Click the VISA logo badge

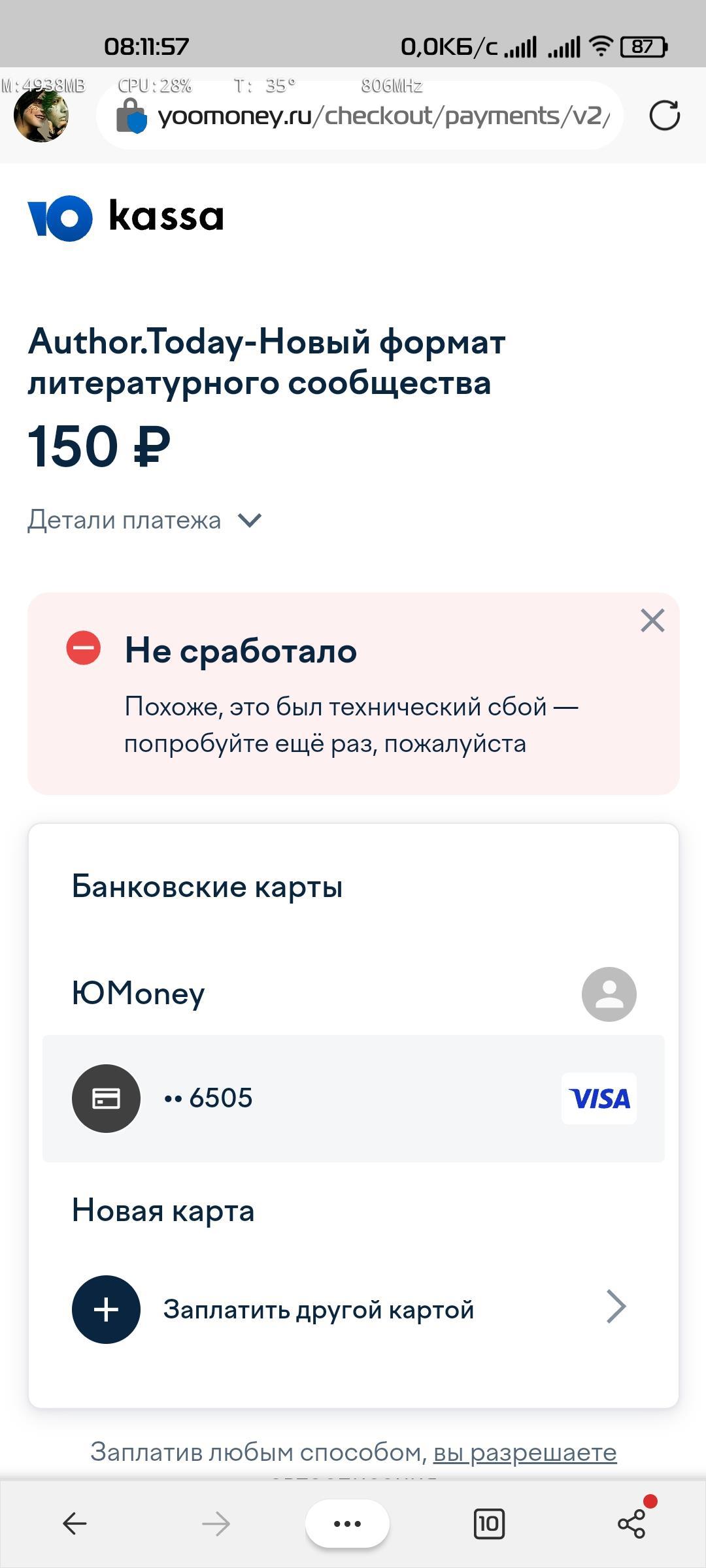point(599,1098)
